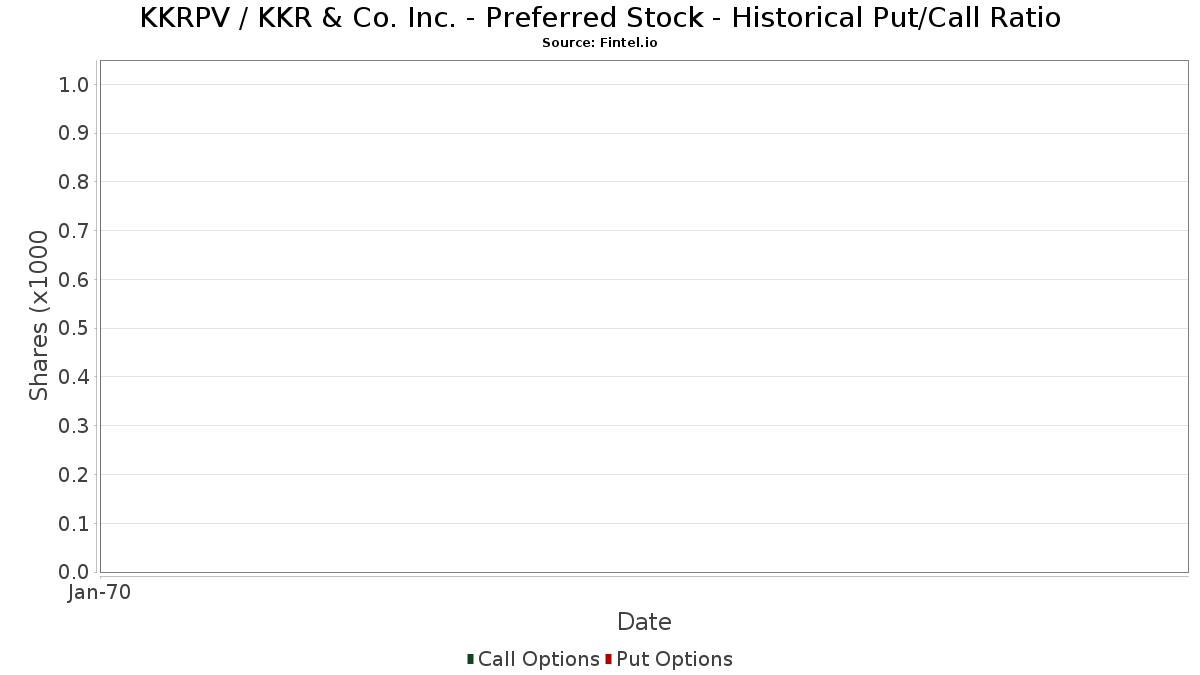Click the green Call Options legend swatch

pyautogui.click(x=470, y=659)
